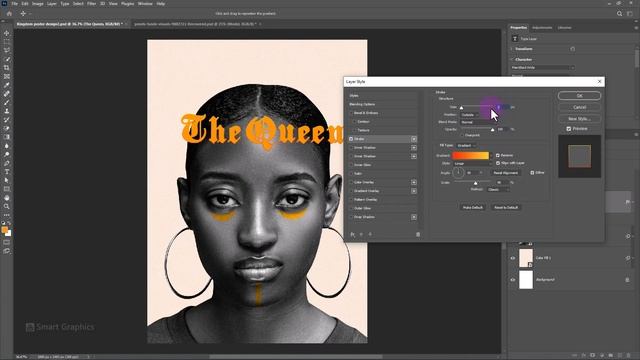Click the Make Default button
Screen dimensions: 640x360
(x=473, y=207)
